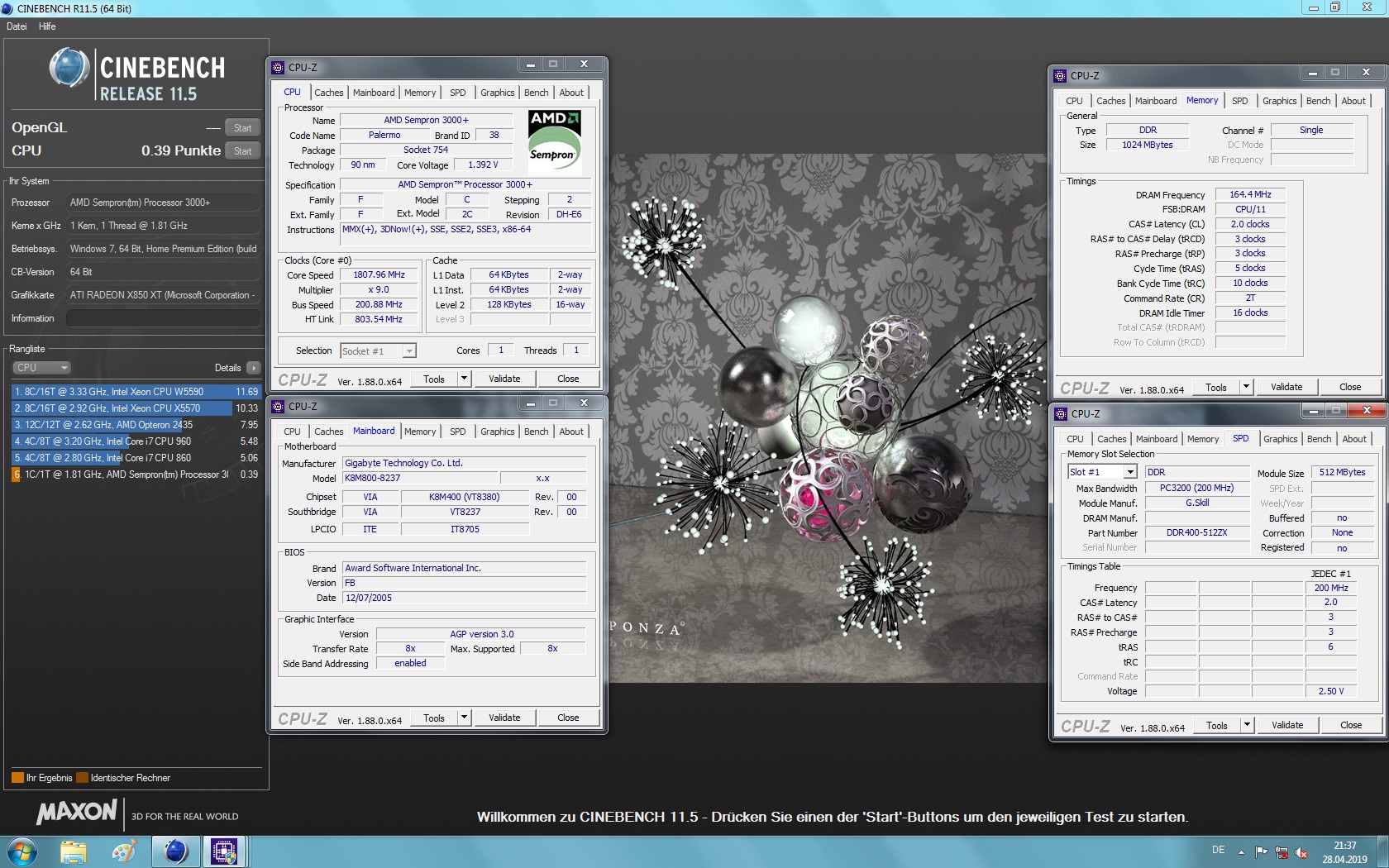Switch to Caches tab in CPU window
The height and width of the screenshot is (868, 1389).
(x=328, y=93)
